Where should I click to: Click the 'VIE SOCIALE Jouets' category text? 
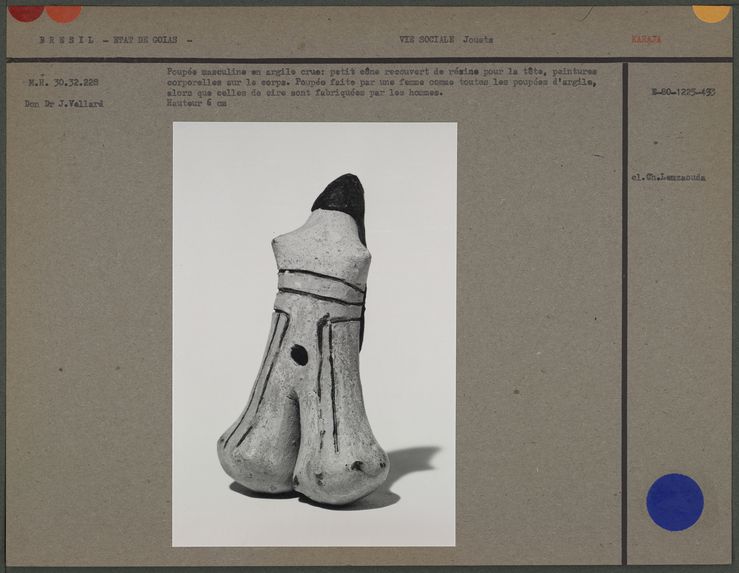[x=445, y=40]
